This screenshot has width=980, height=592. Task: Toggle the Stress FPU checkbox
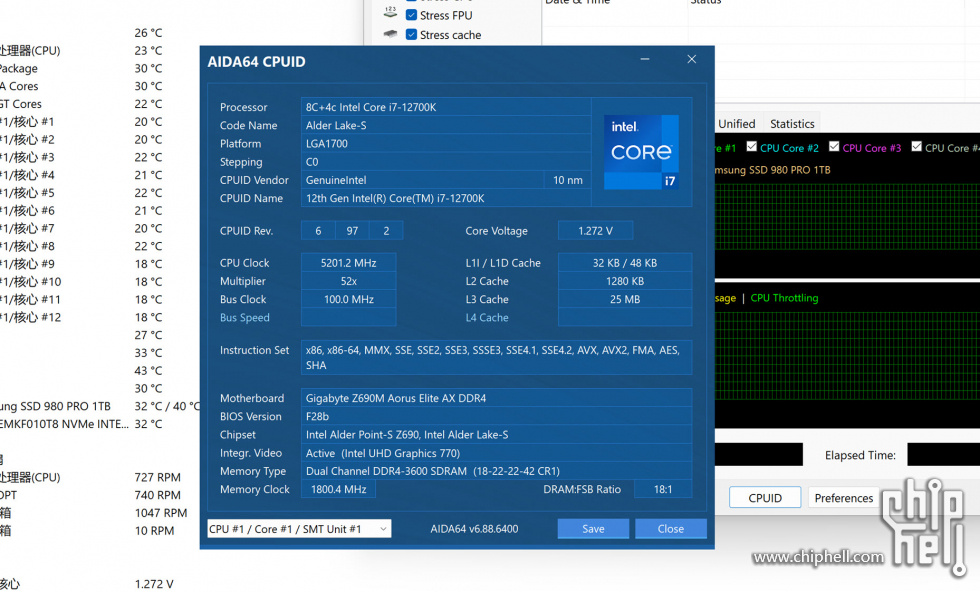[411, 15]
